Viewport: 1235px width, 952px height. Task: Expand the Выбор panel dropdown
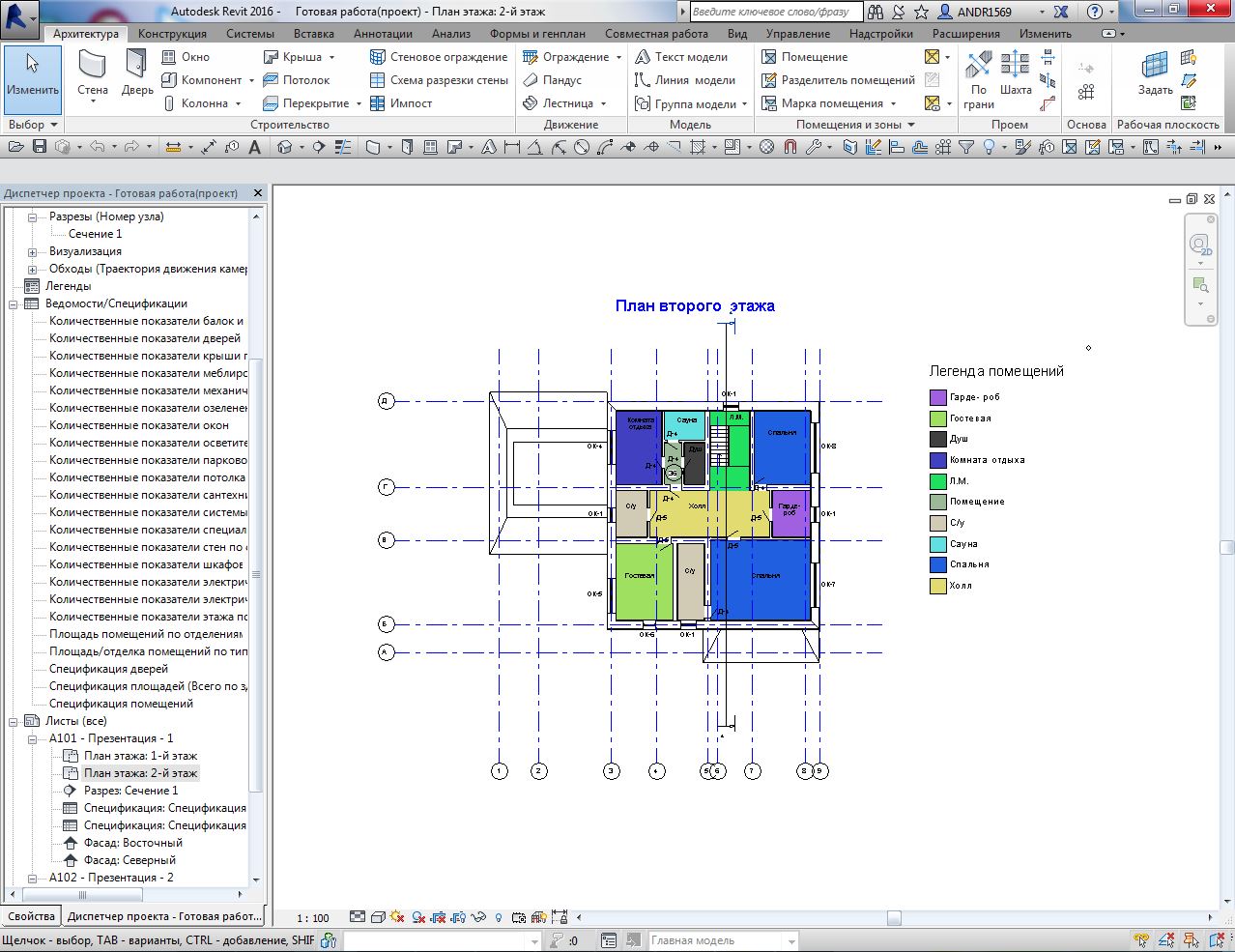point(54,125)
